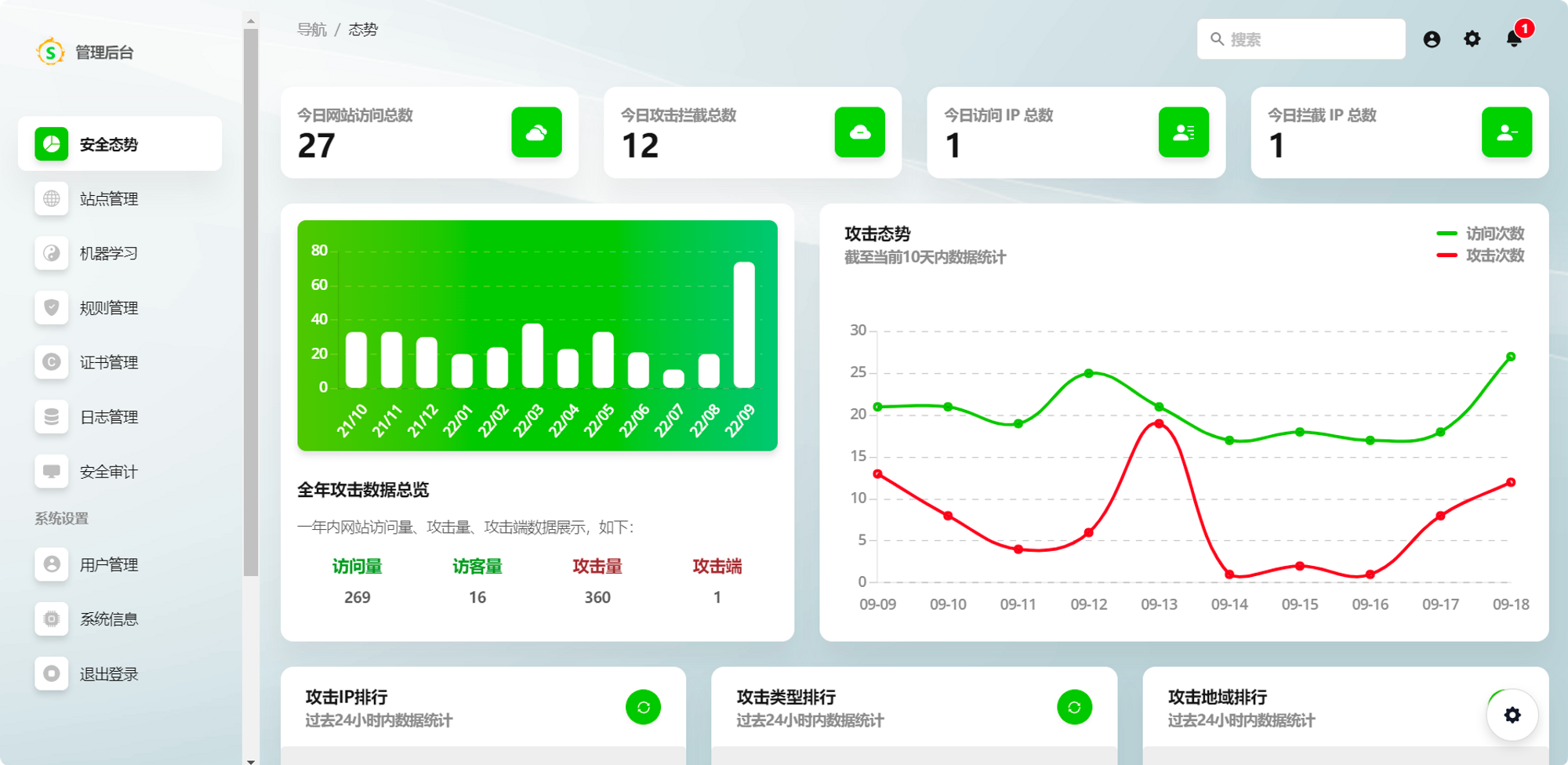
Task: Open 用户管理 in the sidebar
Action: point(120,564)
